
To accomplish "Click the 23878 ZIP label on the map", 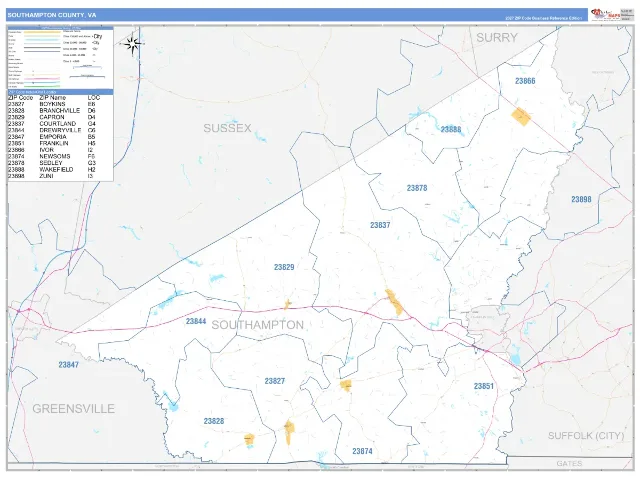I will [x=417, y=188].
